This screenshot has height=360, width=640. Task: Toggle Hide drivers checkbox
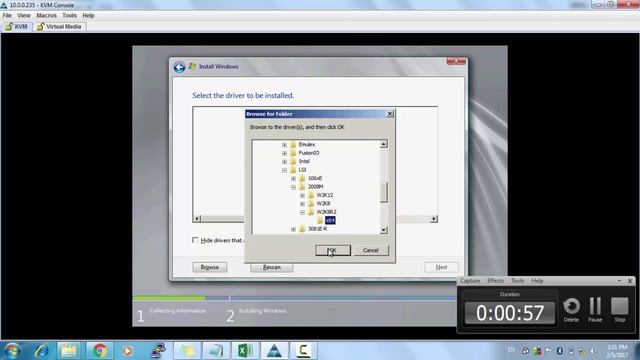tap(195, 240)
